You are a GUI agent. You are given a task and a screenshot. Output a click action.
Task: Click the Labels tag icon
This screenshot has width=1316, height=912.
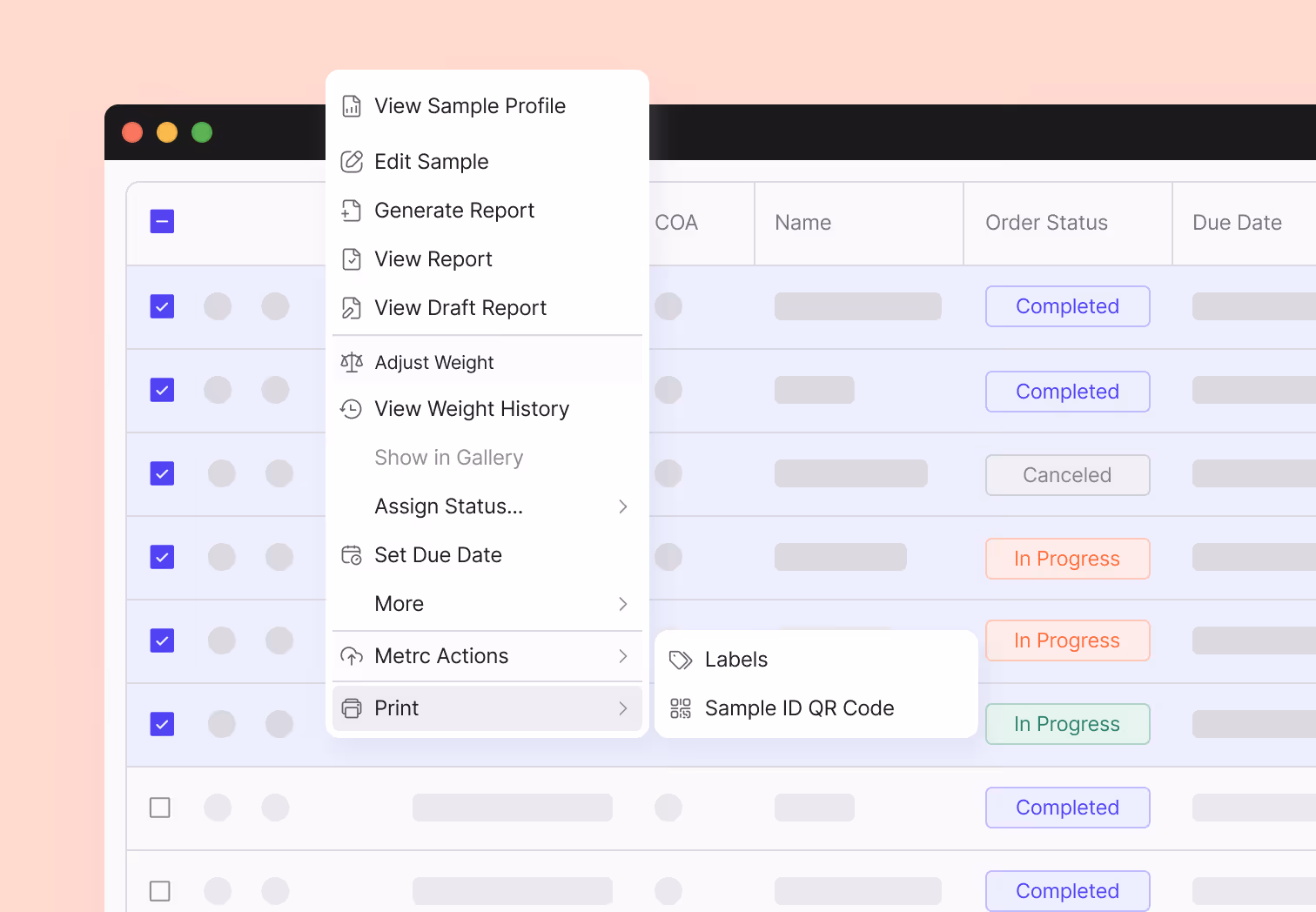coord(679,659)
